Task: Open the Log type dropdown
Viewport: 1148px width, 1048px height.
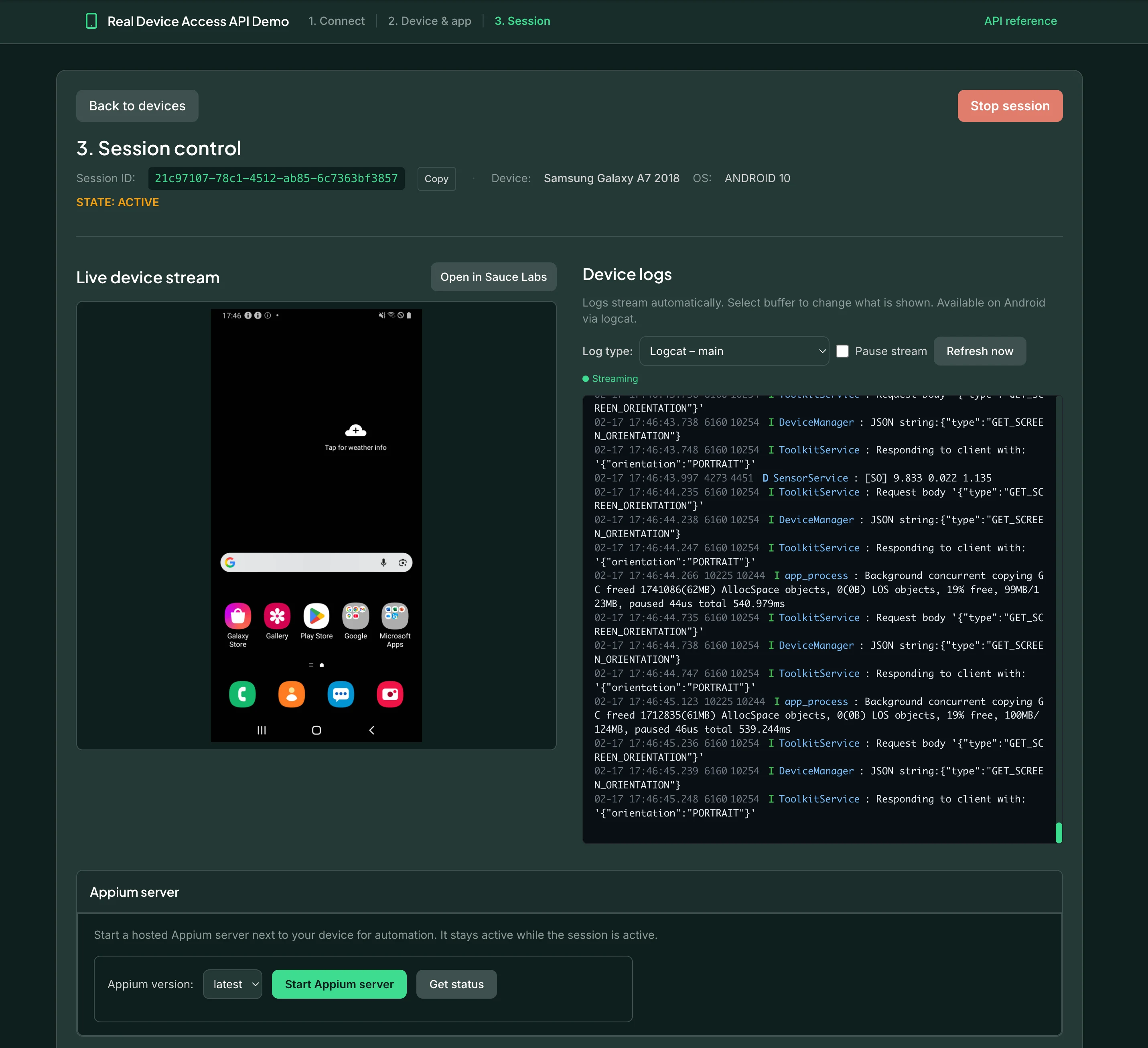Action: pyautogui.click(x=734, y=351)
